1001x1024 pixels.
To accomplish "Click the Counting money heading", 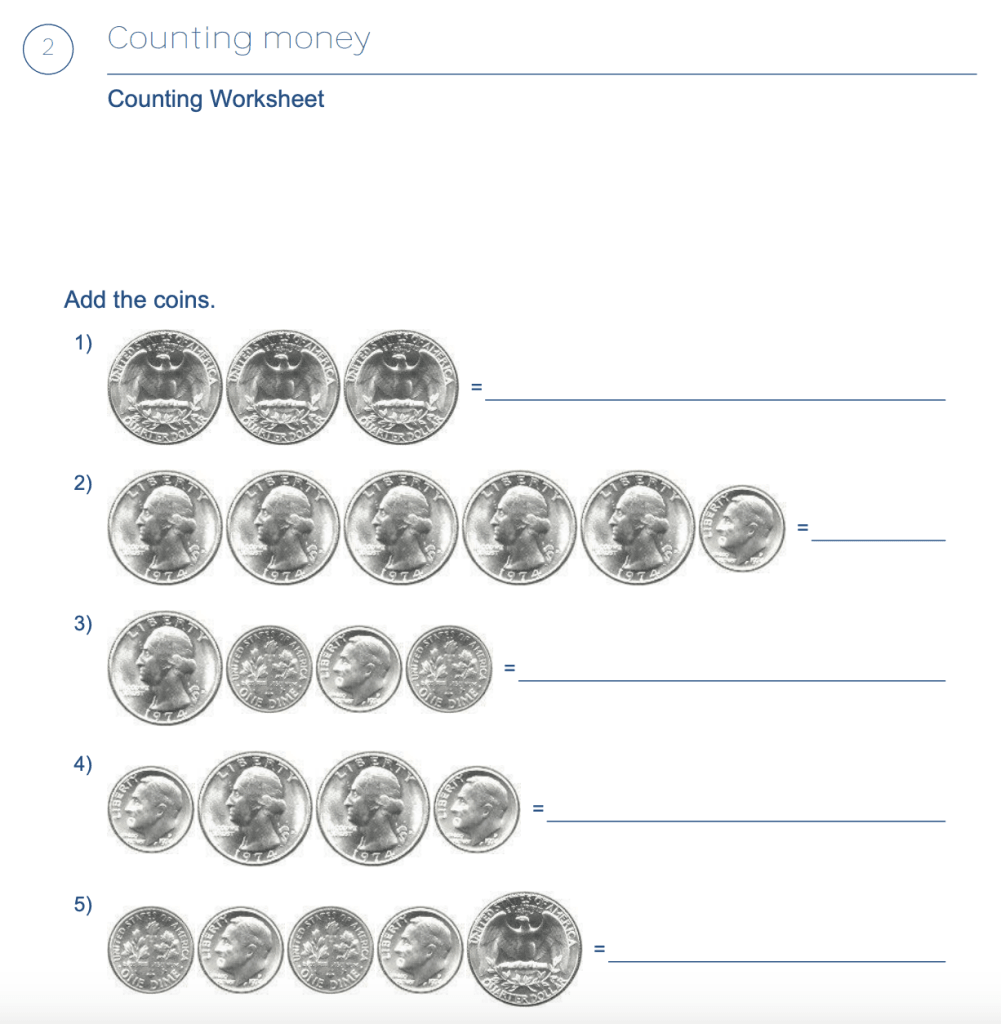I will (x=239, y=39).
